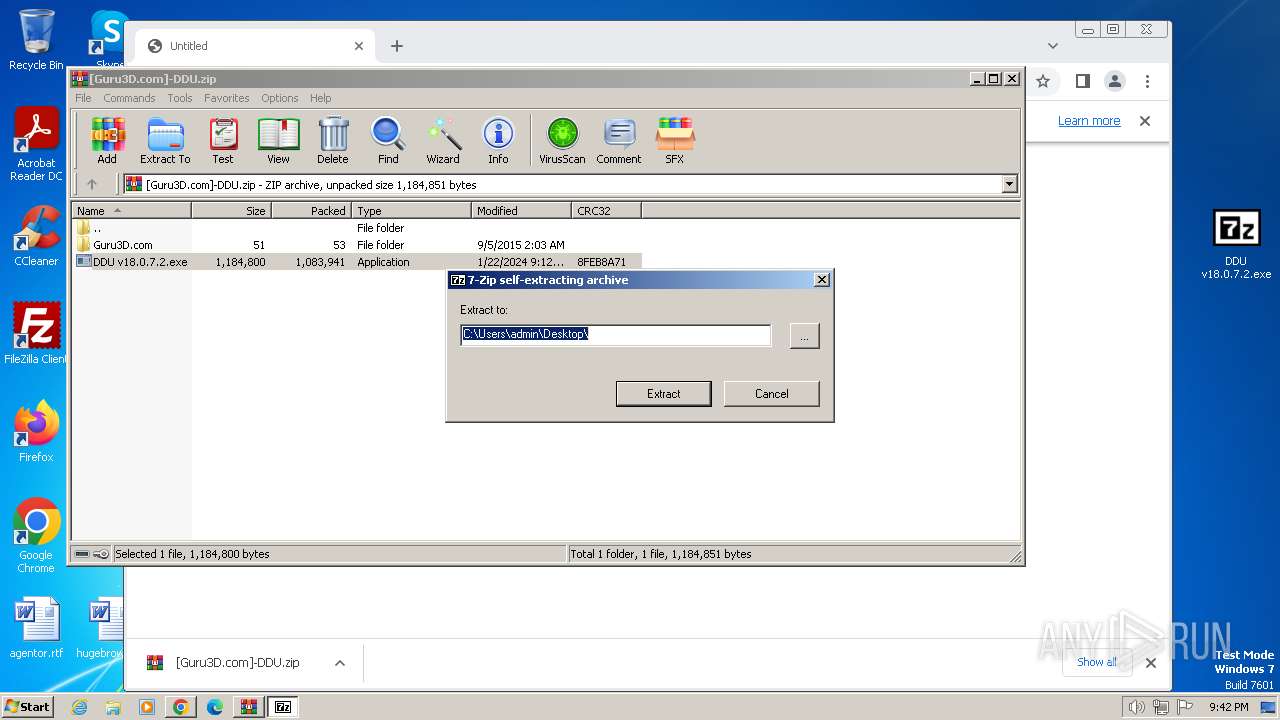Image resolution: width=1280 pixels, height=720 pixels.
Task: Sort by Size column header
Action: (x=231, y=210)
